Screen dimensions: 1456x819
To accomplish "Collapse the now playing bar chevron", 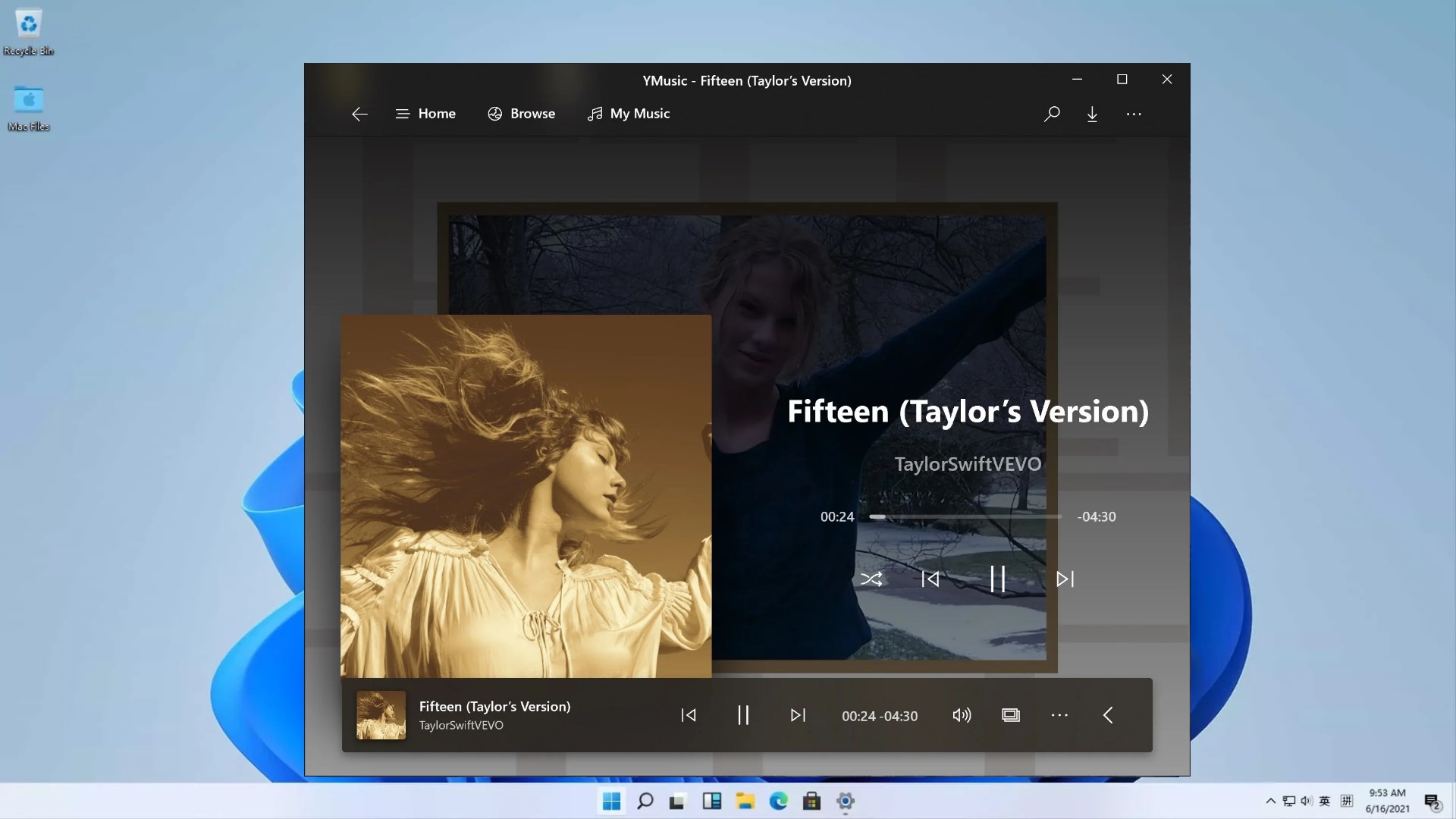I will [x=1108, y=714].
